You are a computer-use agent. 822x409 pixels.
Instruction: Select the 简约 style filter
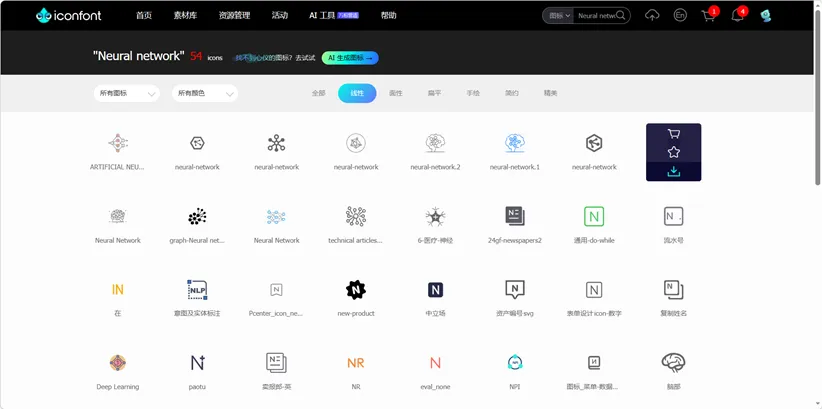[512, 93]
